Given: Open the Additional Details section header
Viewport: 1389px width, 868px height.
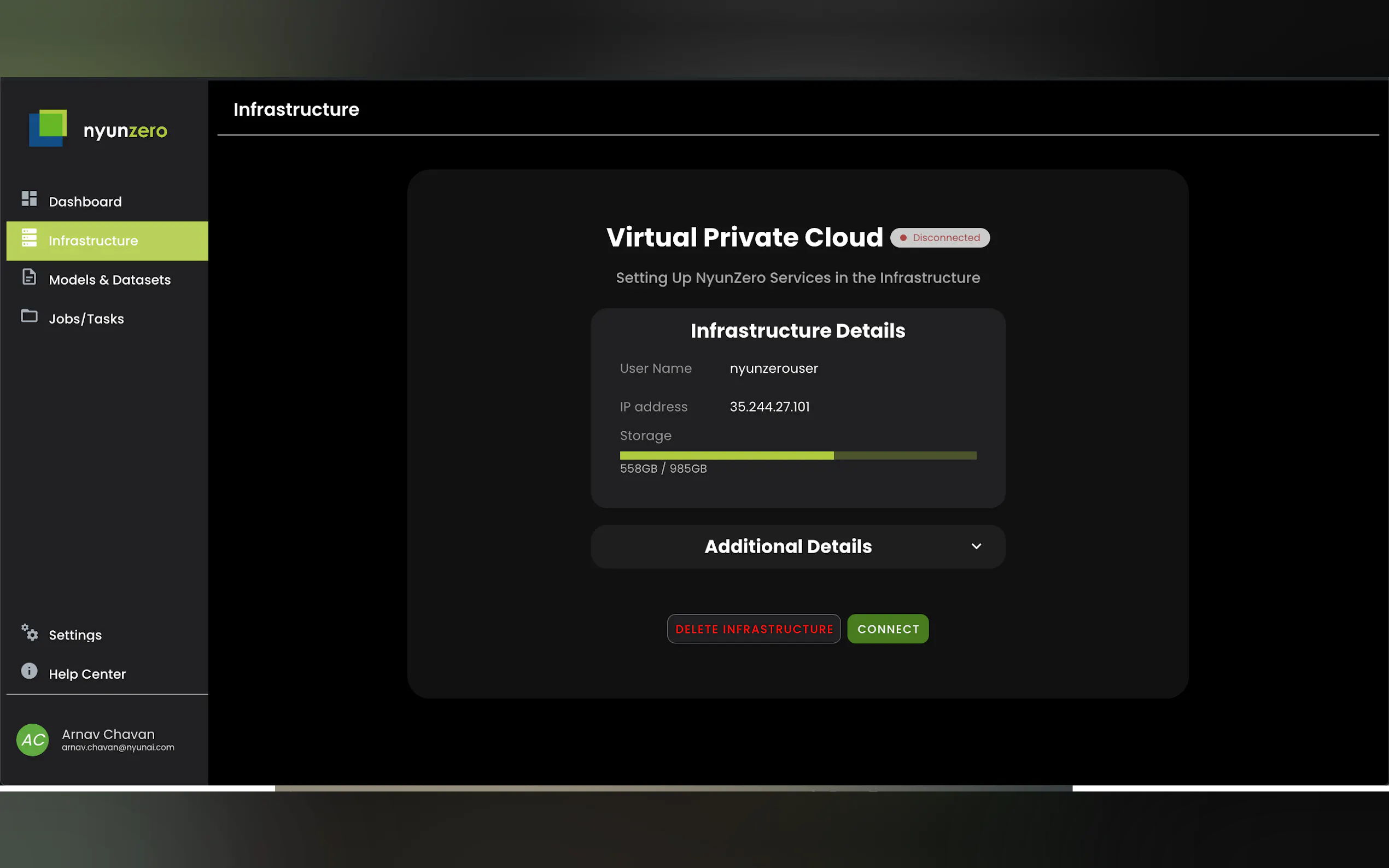Looking at the screenshot, I should pyautogui.click(x=788, y=547).
